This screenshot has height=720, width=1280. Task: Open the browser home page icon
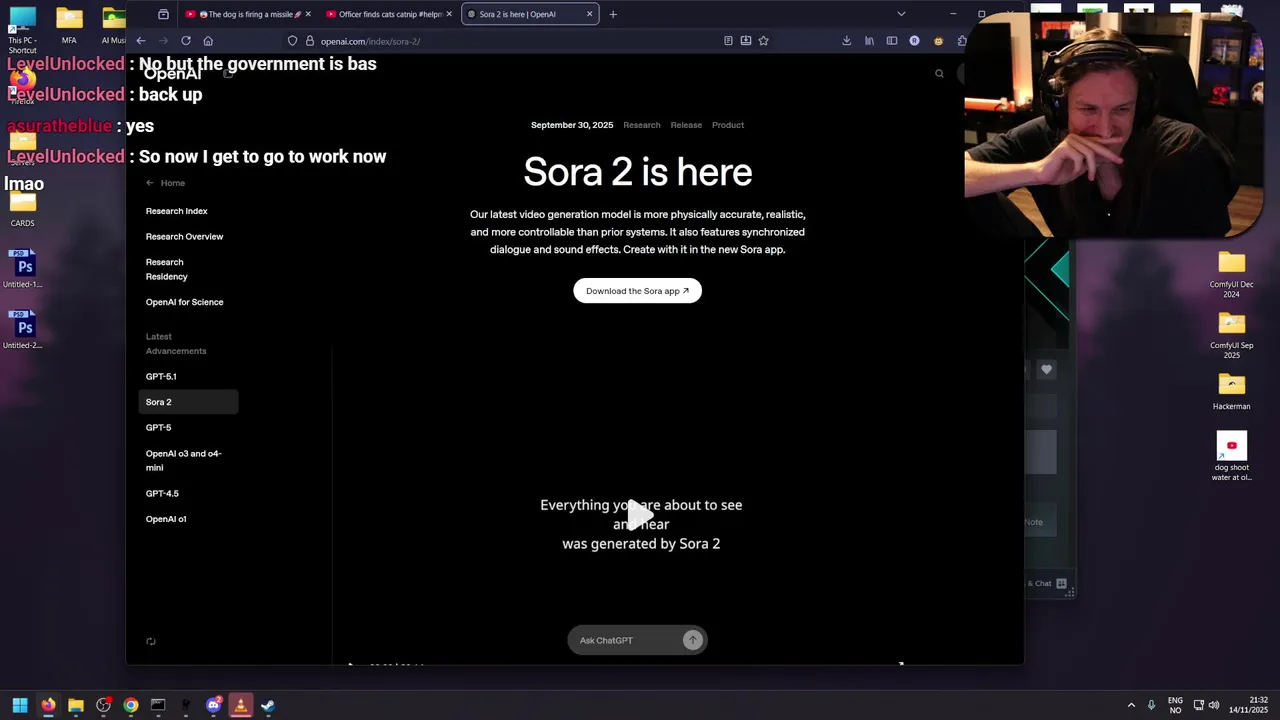click(208, 41)
